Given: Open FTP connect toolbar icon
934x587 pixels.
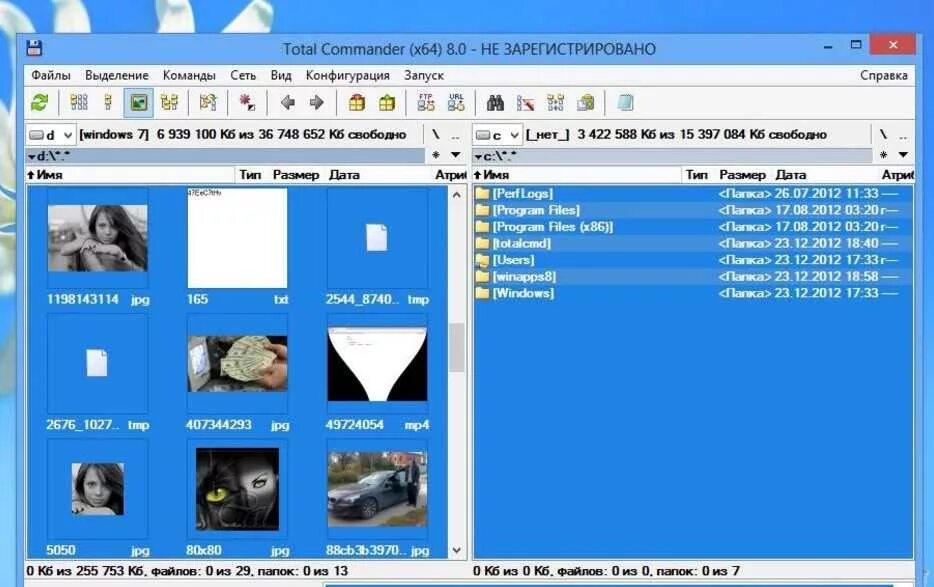Looking at the screenshot, I should coord(426,103).
